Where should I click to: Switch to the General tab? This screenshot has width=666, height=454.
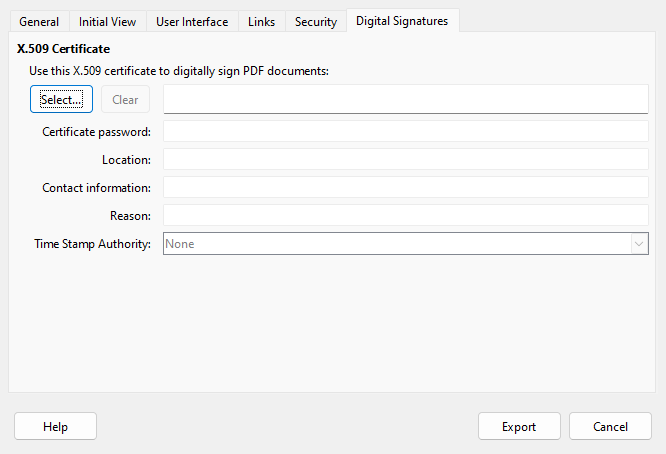tap(39, 22)
